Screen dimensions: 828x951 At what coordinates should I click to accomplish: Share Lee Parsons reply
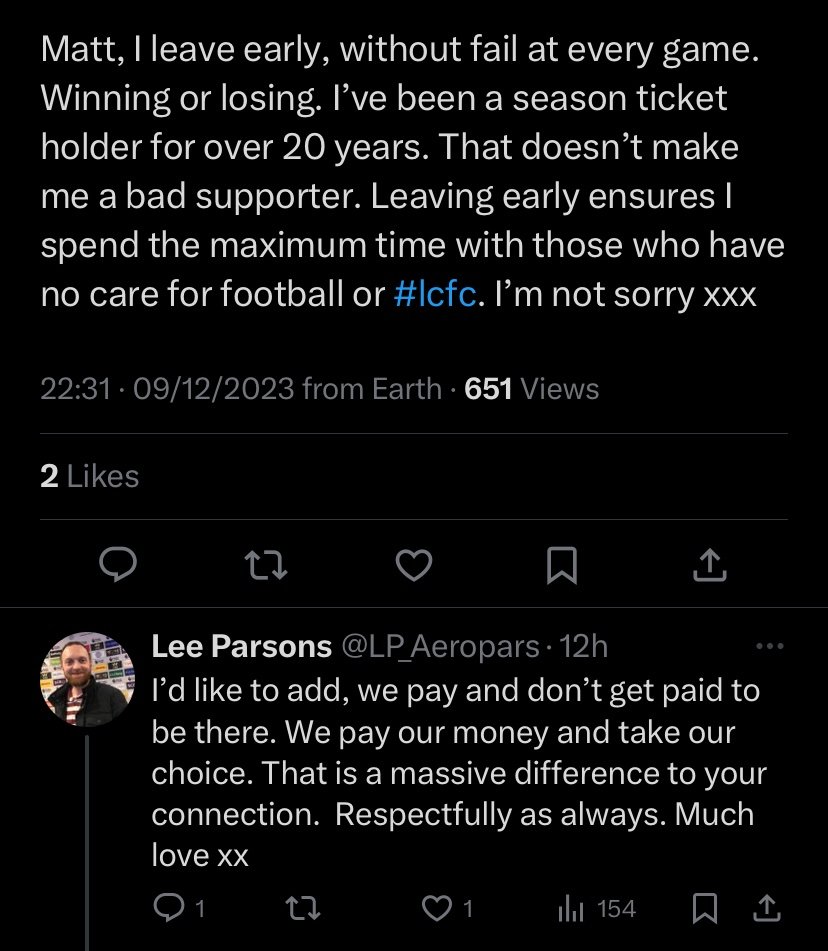(767, 908)
